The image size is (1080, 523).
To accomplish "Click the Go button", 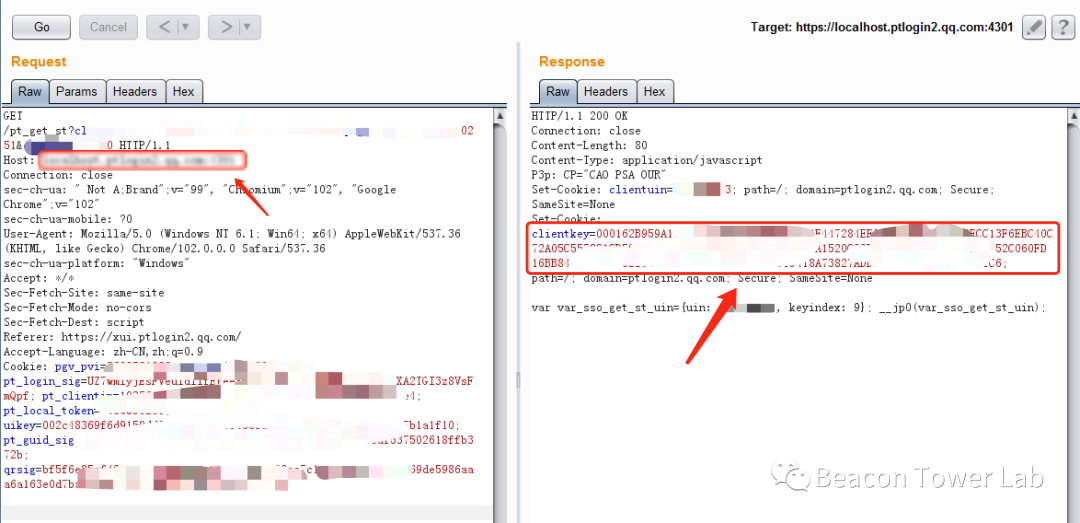I will (41, 28).
